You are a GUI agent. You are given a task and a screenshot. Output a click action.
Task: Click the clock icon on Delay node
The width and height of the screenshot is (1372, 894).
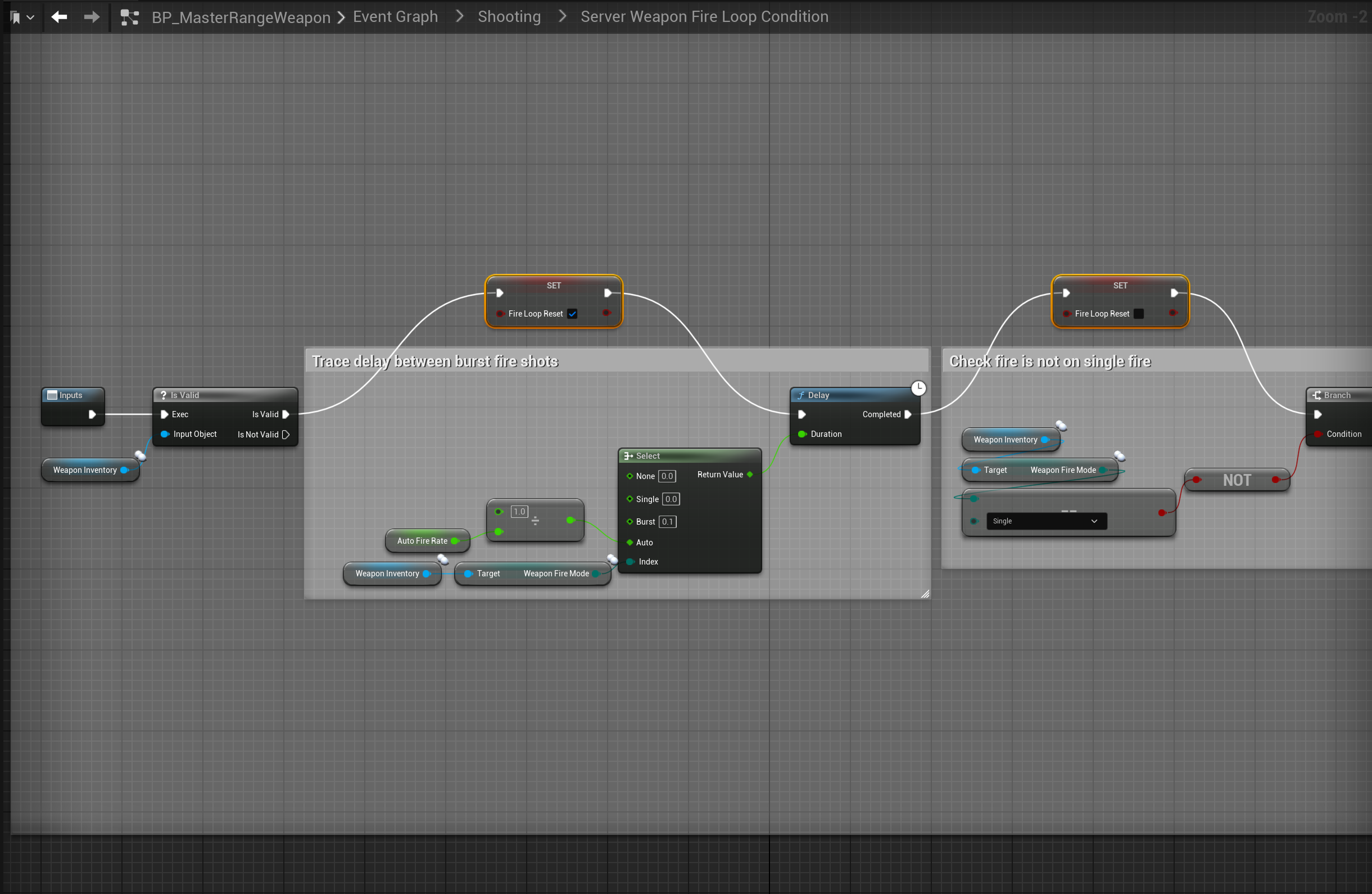(918, 388)
